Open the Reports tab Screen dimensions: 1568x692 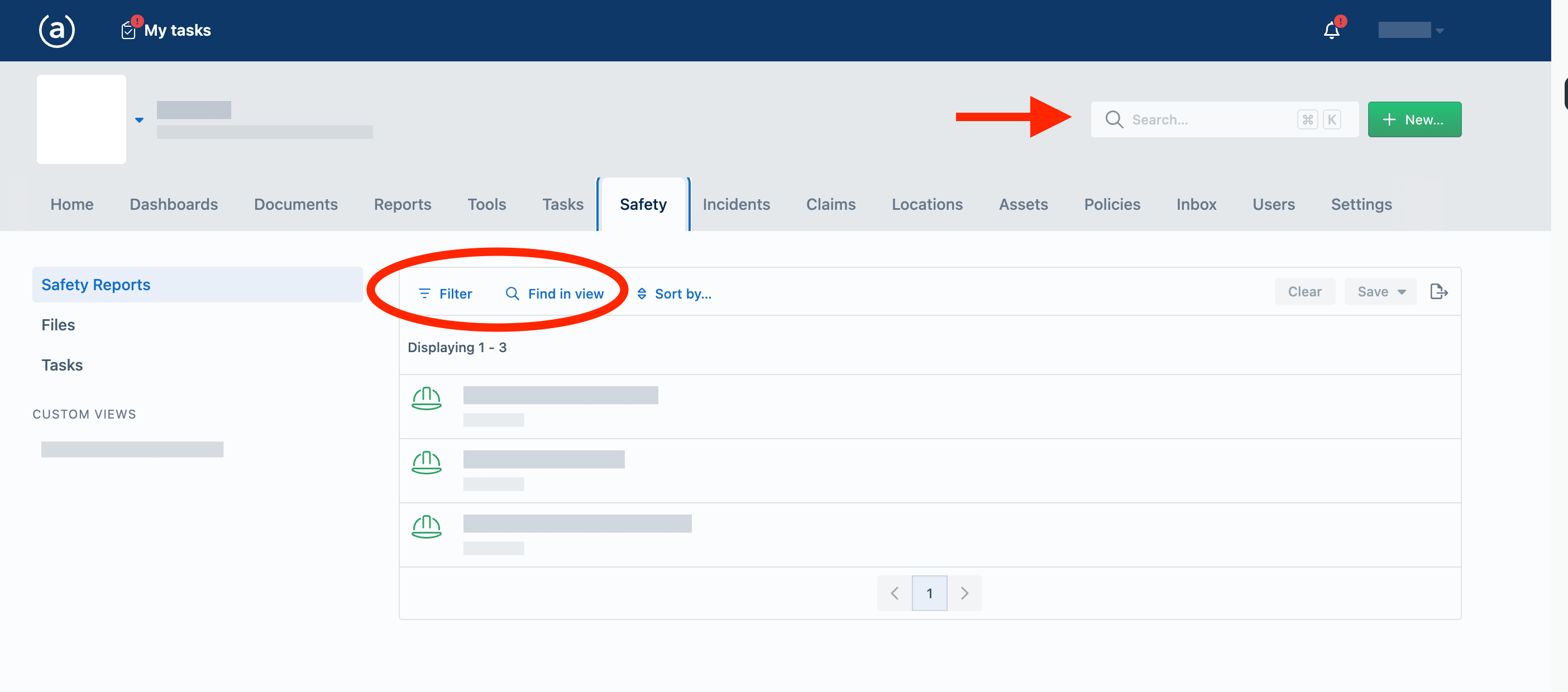403,204
